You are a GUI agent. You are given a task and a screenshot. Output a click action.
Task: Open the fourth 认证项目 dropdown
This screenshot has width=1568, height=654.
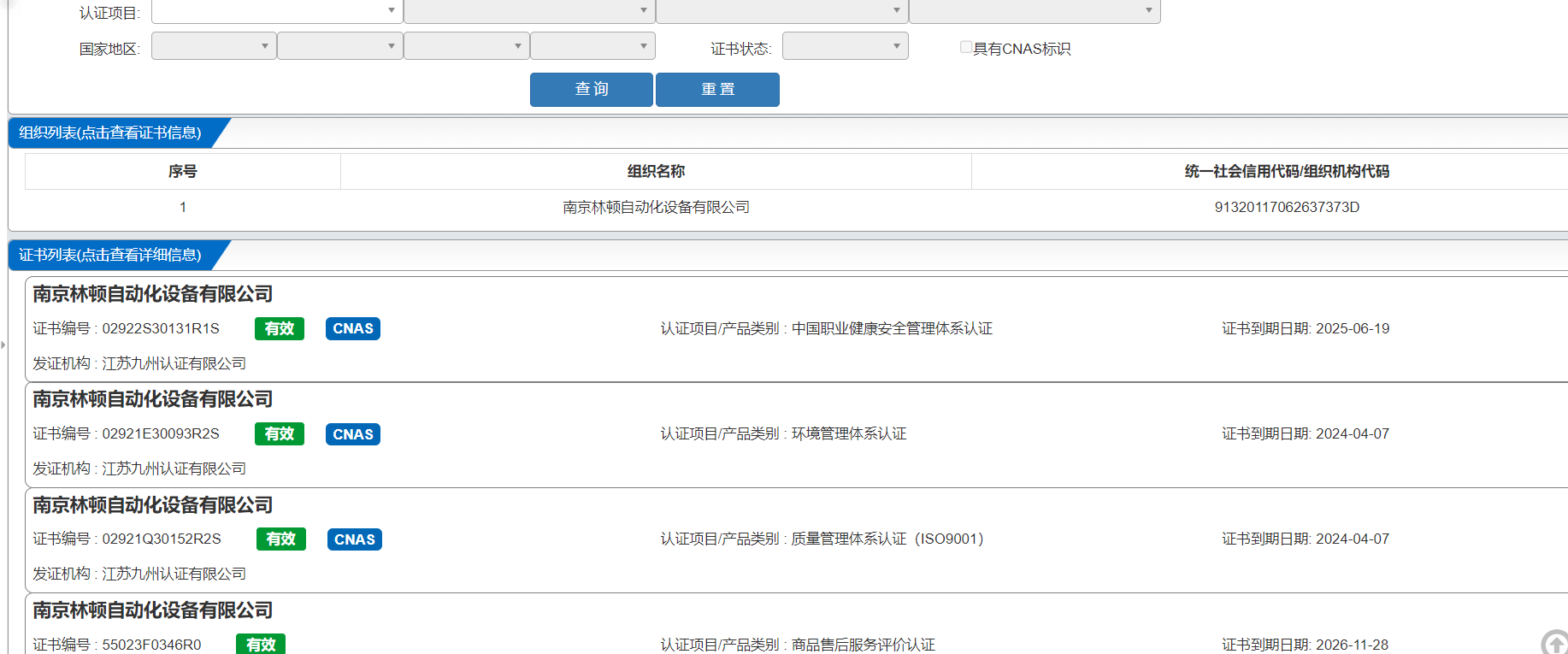(1035, 11)
